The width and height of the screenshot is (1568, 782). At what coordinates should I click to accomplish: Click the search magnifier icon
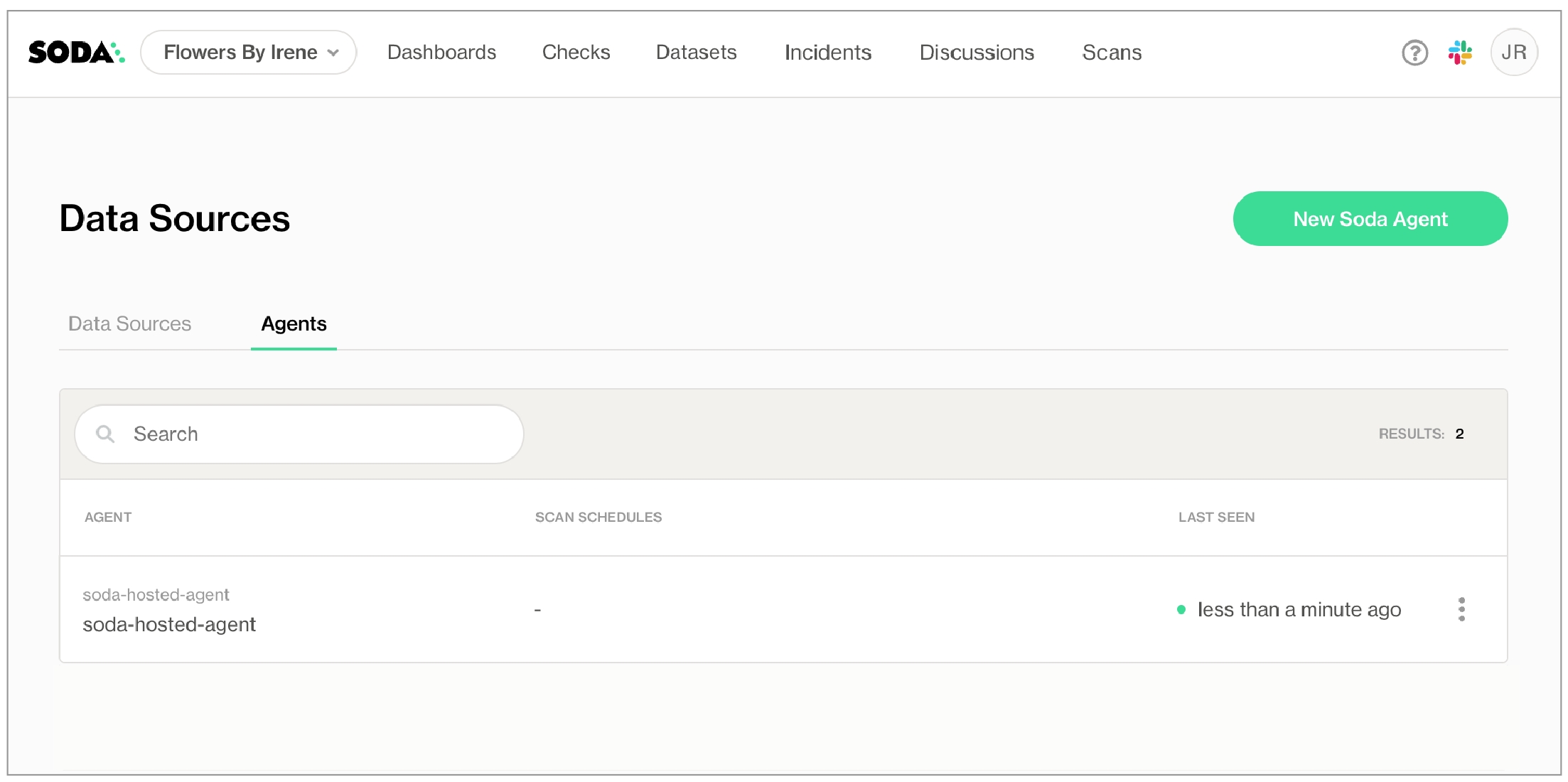click(105, 434)
